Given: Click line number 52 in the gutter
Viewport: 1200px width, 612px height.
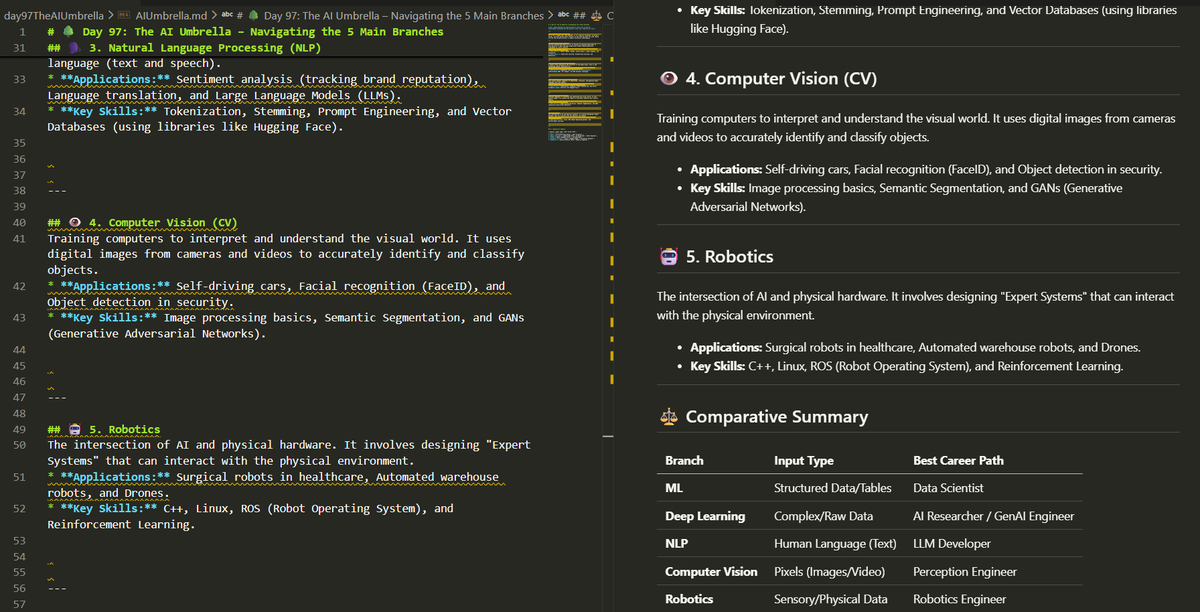Looking at the screenshot, I should 21,509.
